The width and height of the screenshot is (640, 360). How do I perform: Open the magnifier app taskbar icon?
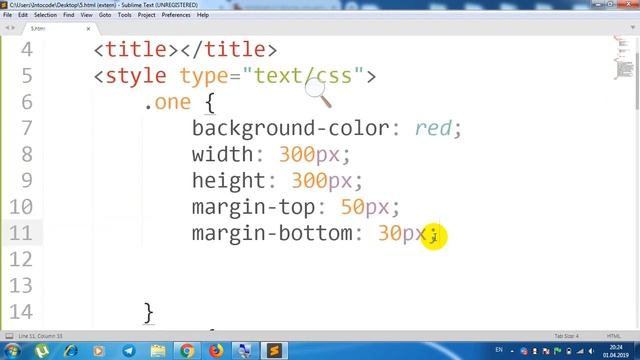(245, 351)
